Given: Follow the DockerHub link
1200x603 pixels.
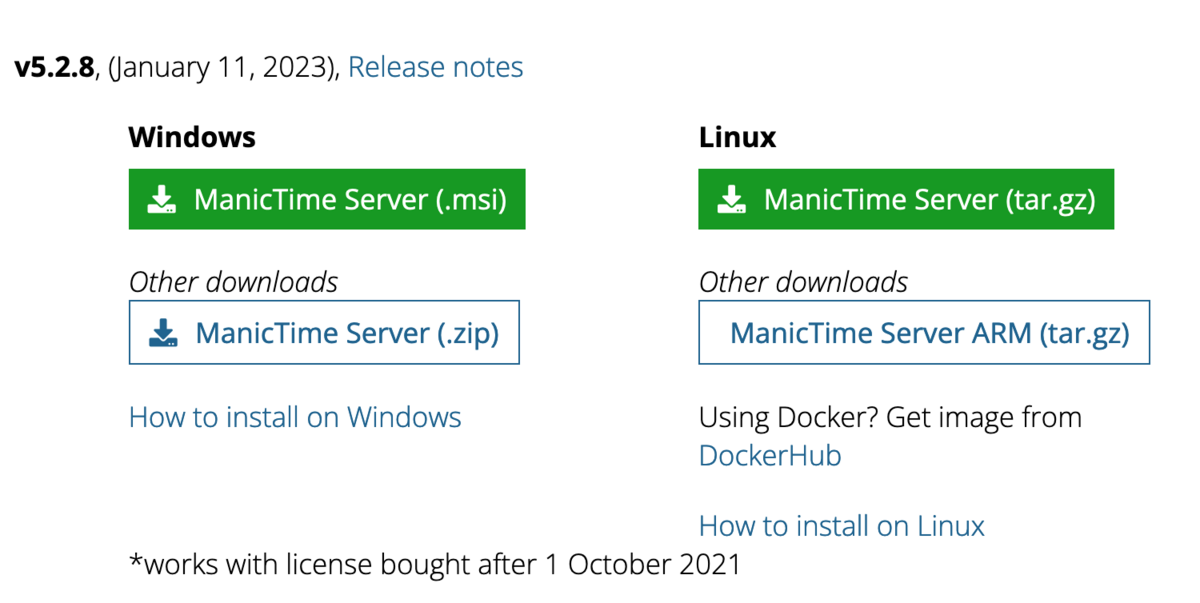Looking at the screenshot, I should [x=770, y=456].
